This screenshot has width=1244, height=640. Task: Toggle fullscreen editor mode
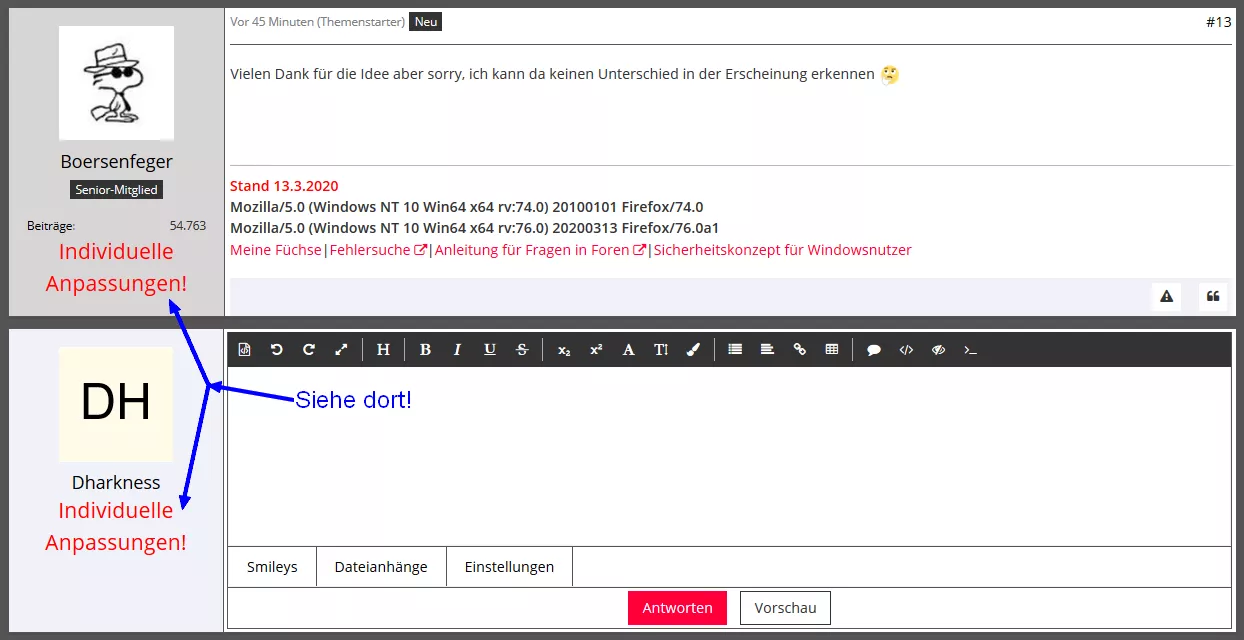[x=341, y=350]
